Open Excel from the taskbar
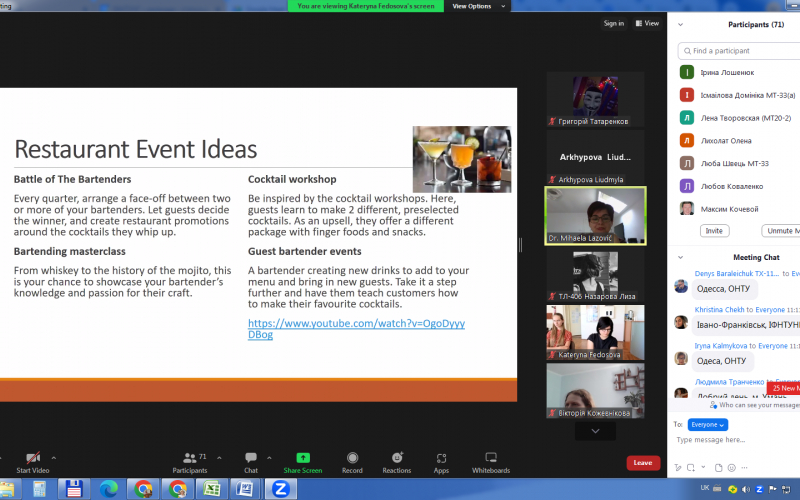800x500 pixels. click(212, 489)
